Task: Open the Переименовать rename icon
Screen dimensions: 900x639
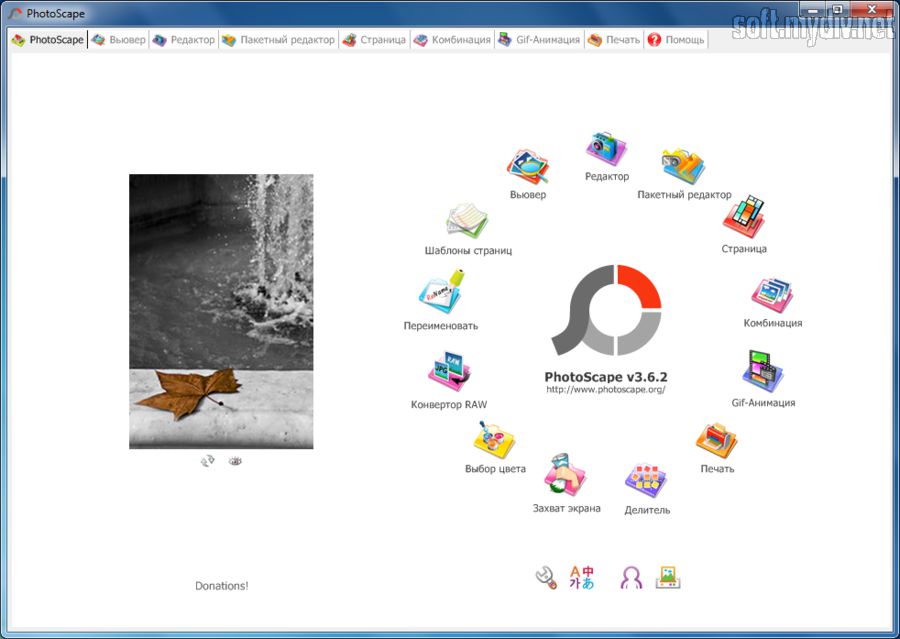Action: [441, 292]
